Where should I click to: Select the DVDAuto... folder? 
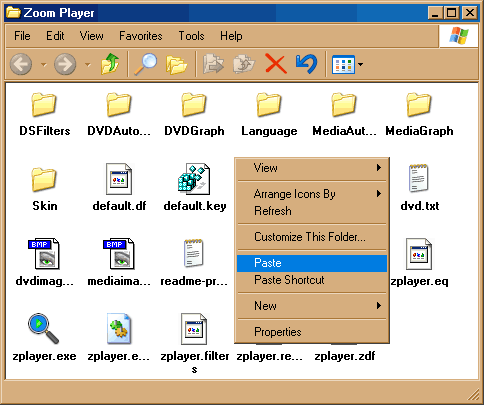(x=119, y=114)
